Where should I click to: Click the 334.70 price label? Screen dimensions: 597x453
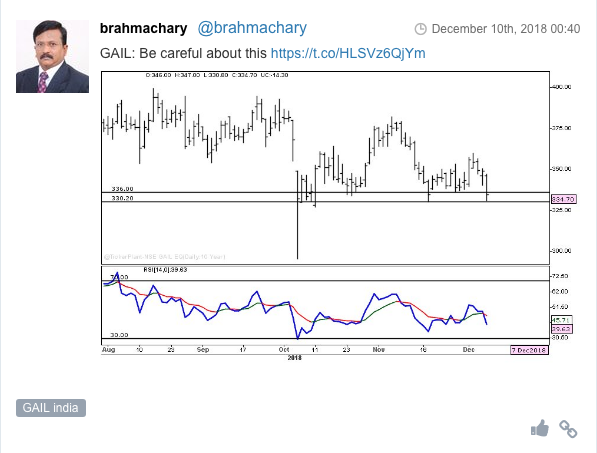click(x=563, y=199)
